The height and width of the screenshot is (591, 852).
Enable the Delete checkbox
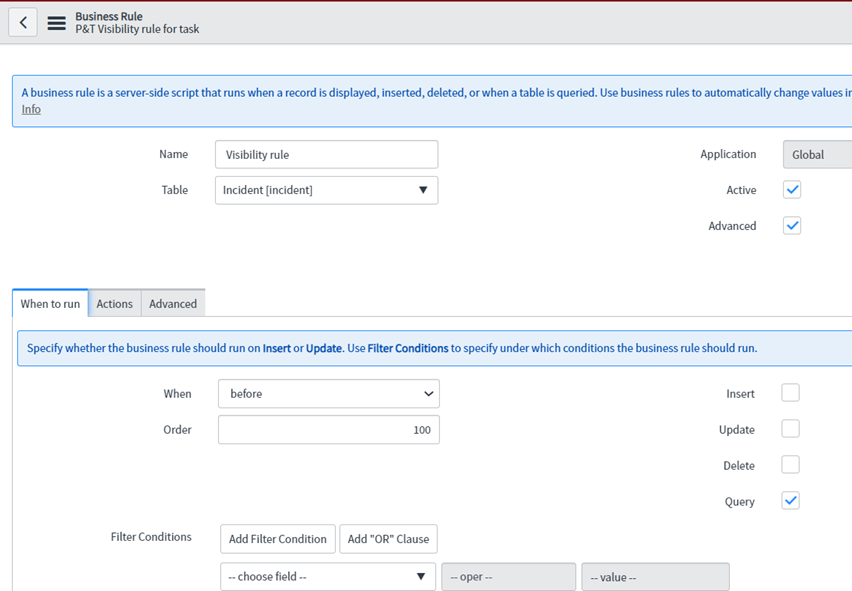point(790,465)
